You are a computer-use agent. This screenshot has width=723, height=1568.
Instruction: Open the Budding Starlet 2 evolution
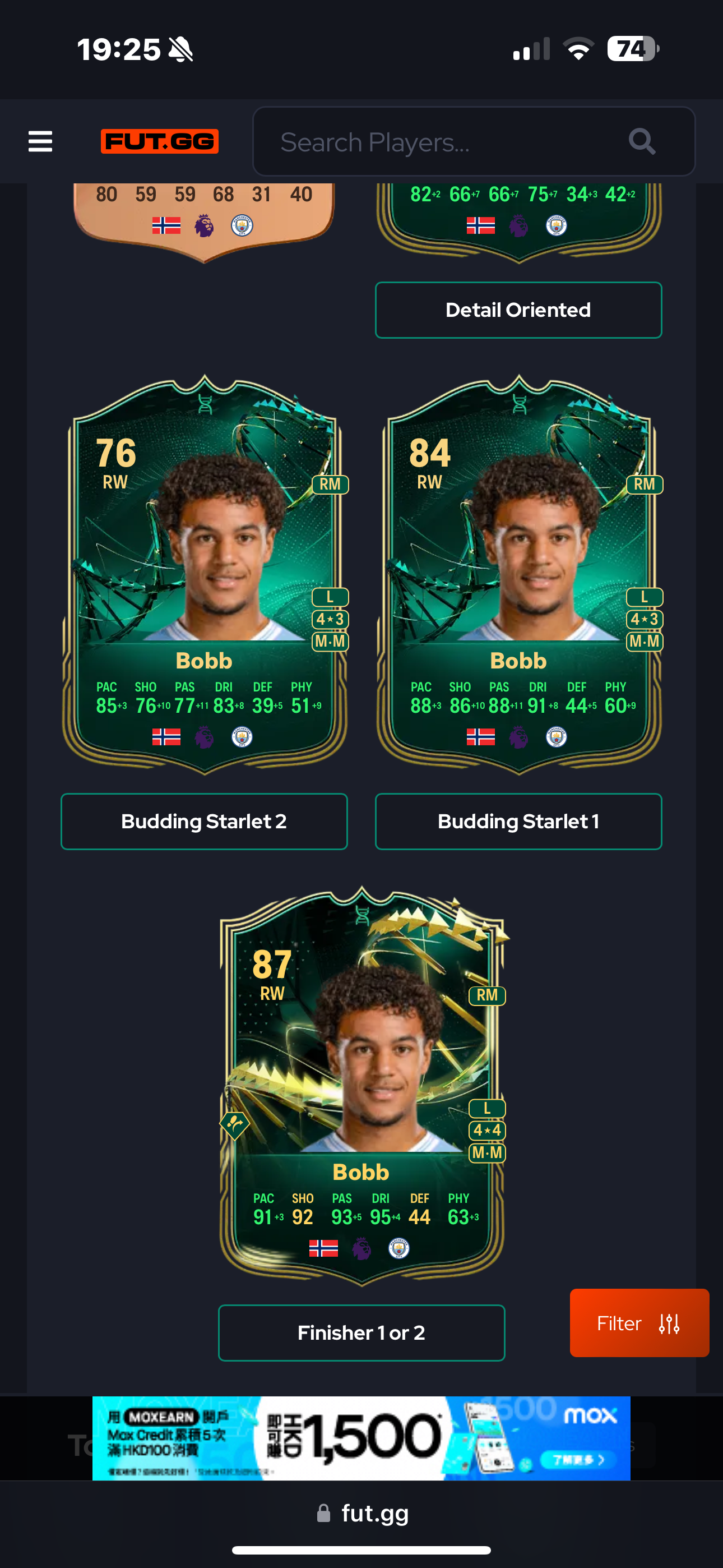pyautogui.click(x=204, y=821)
